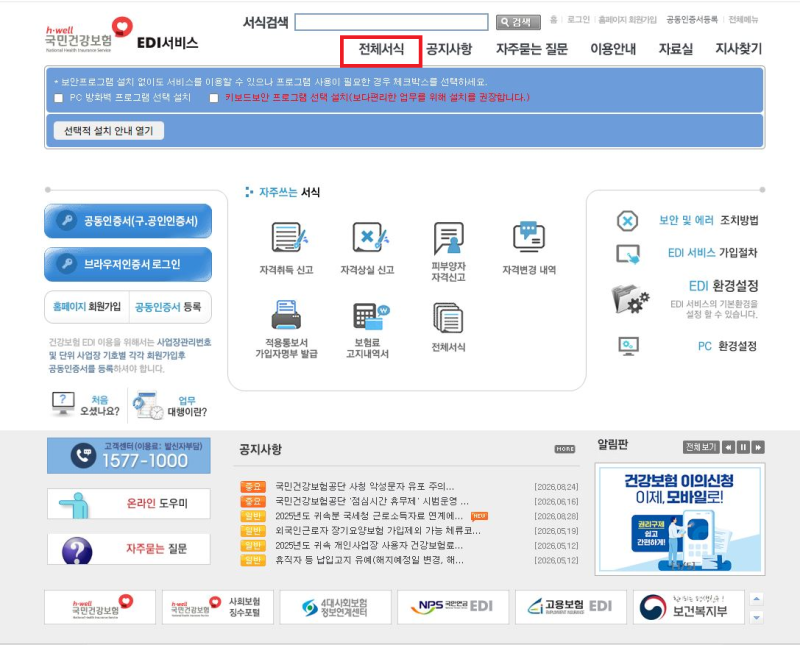
Task: Log in with 공동인증서(구.공인인증서) button
Action: pyautogui.click(x=128, y=221)
